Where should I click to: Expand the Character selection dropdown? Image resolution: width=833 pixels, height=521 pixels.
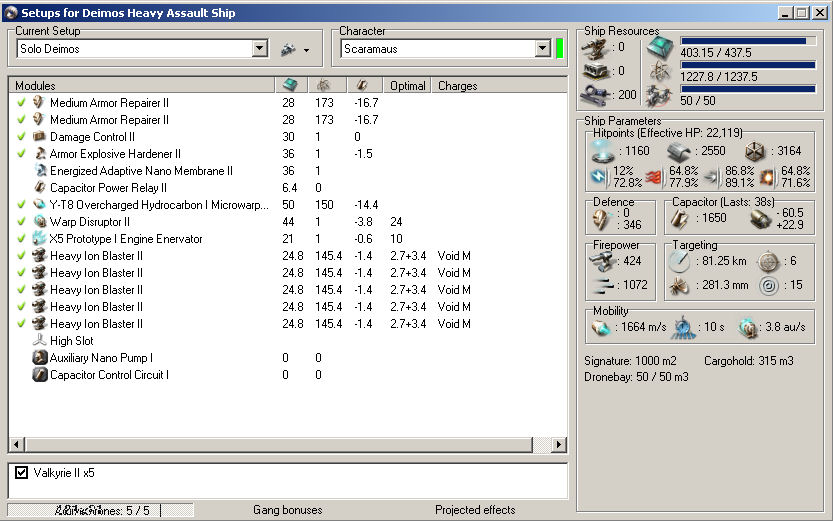543,49
